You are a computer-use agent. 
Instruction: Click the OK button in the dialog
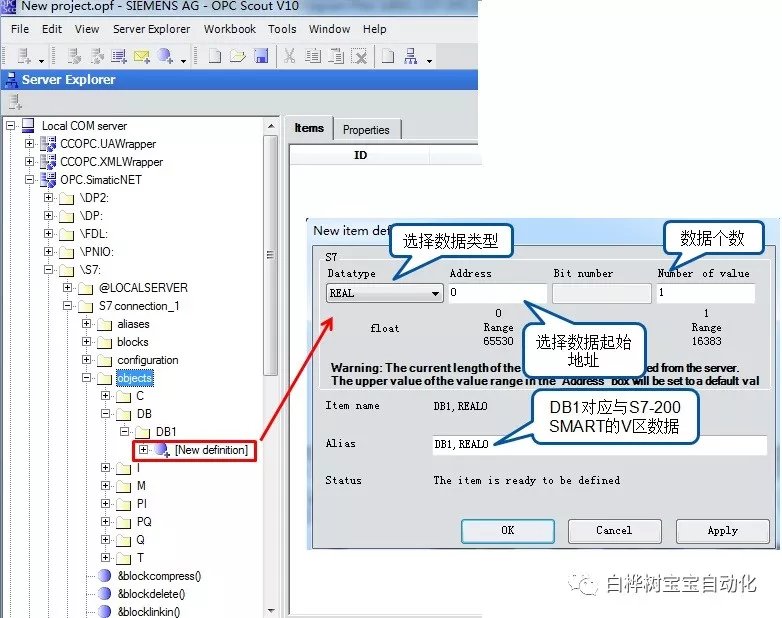click(507, 530)
